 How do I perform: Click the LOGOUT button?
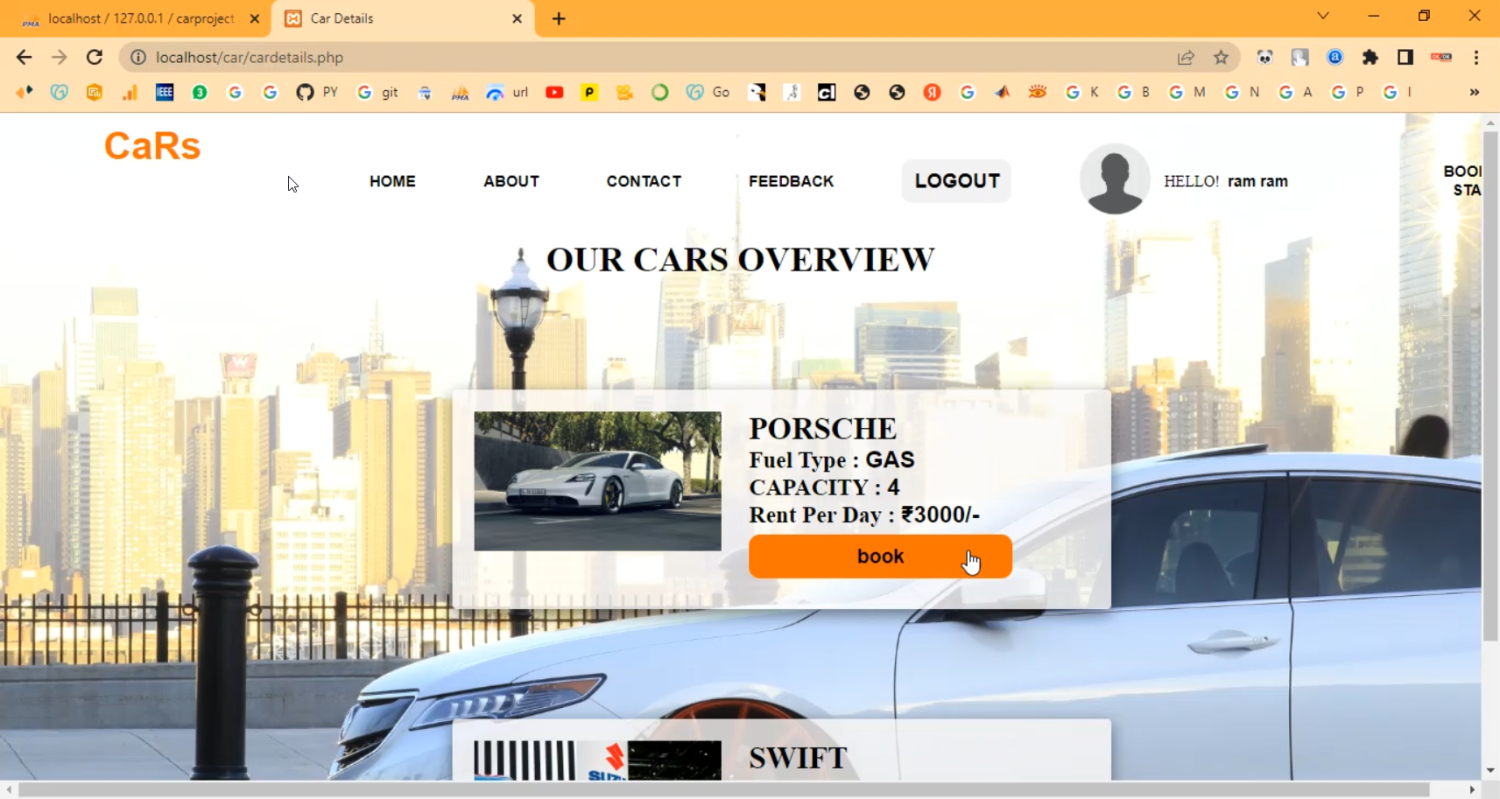point(957,181)
